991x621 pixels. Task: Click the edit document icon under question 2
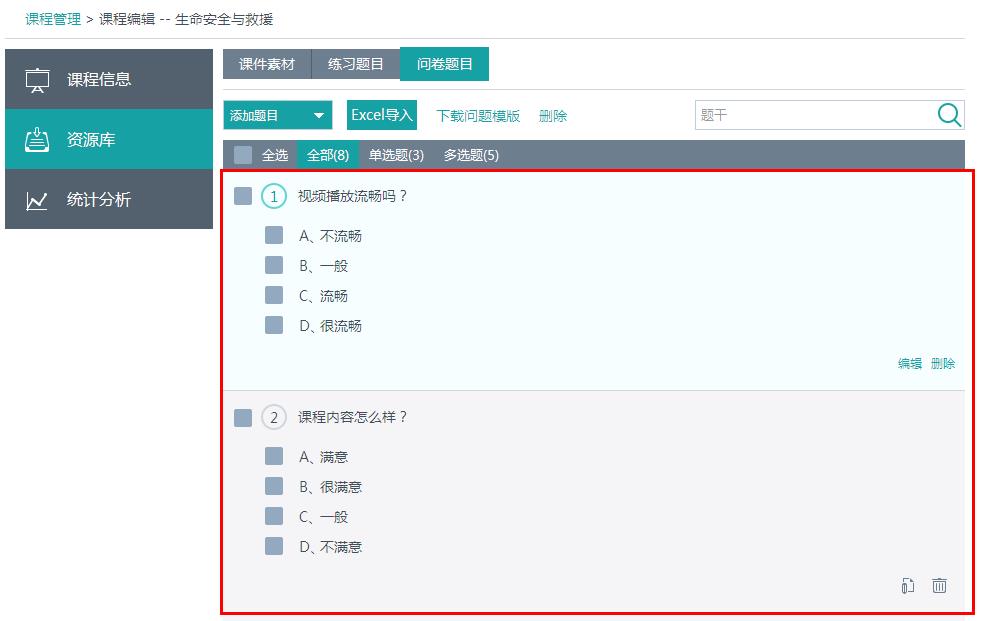click(908, 586)
